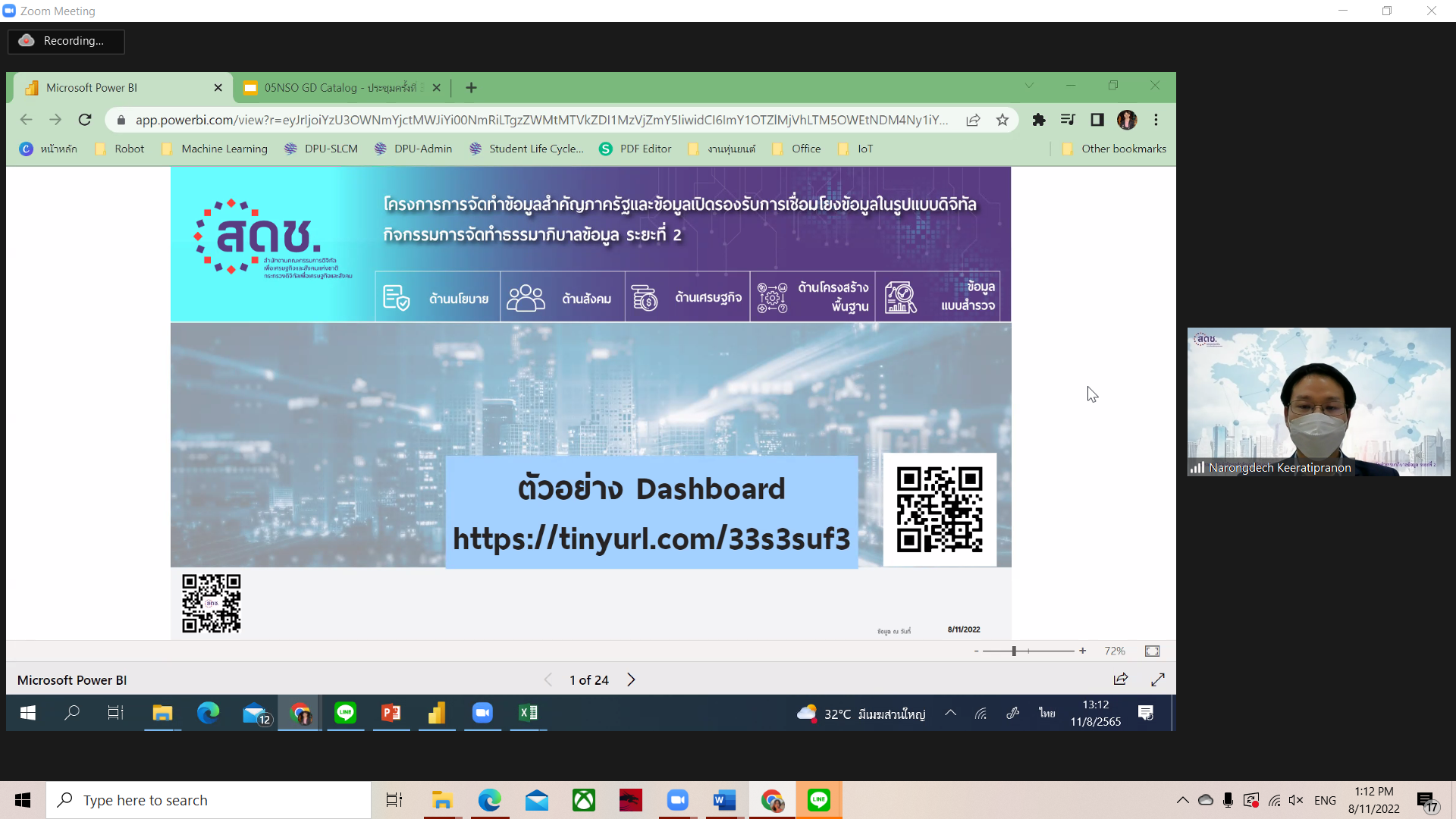The height and width of the screenshot is (819, 1456).
Task: Open the Chrome three-dot menu
Action: coord(1156,120)
